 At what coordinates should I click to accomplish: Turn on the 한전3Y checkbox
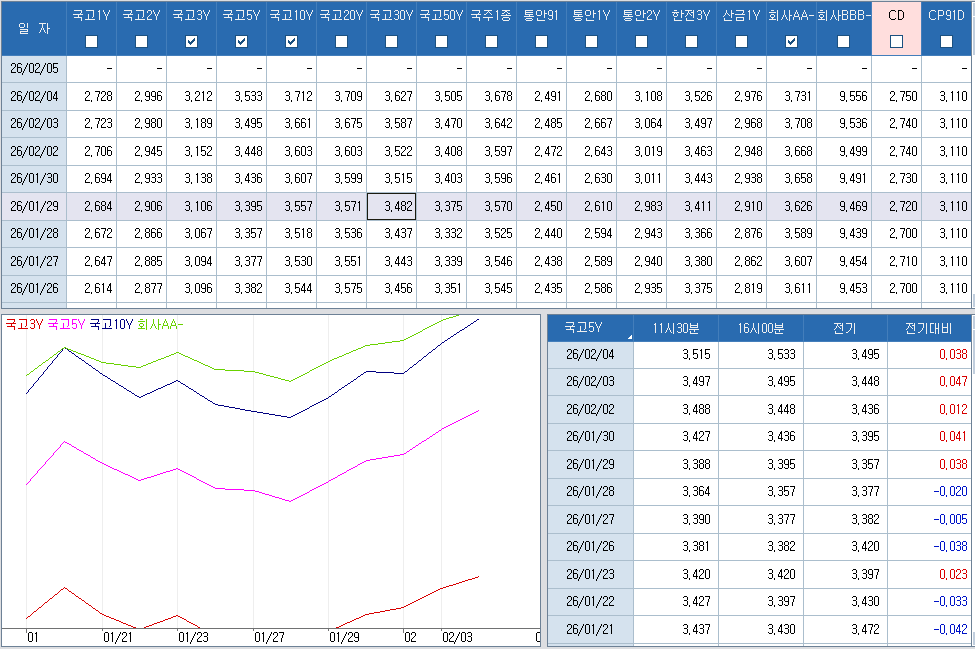pos(691,41)
